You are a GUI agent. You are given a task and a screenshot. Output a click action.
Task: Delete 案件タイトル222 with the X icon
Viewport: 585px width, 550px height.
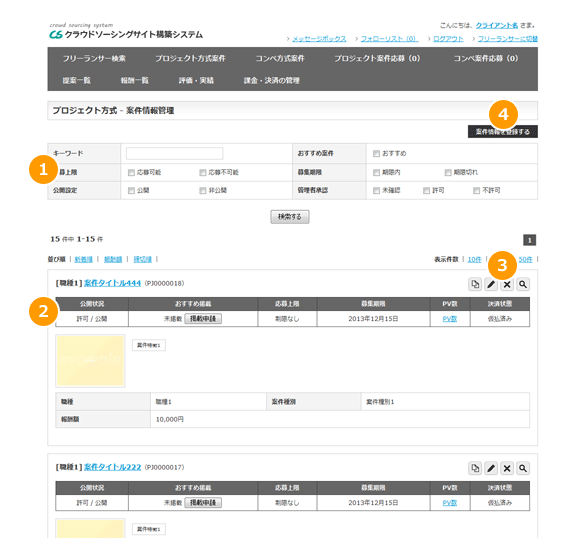tap(507, 468)
